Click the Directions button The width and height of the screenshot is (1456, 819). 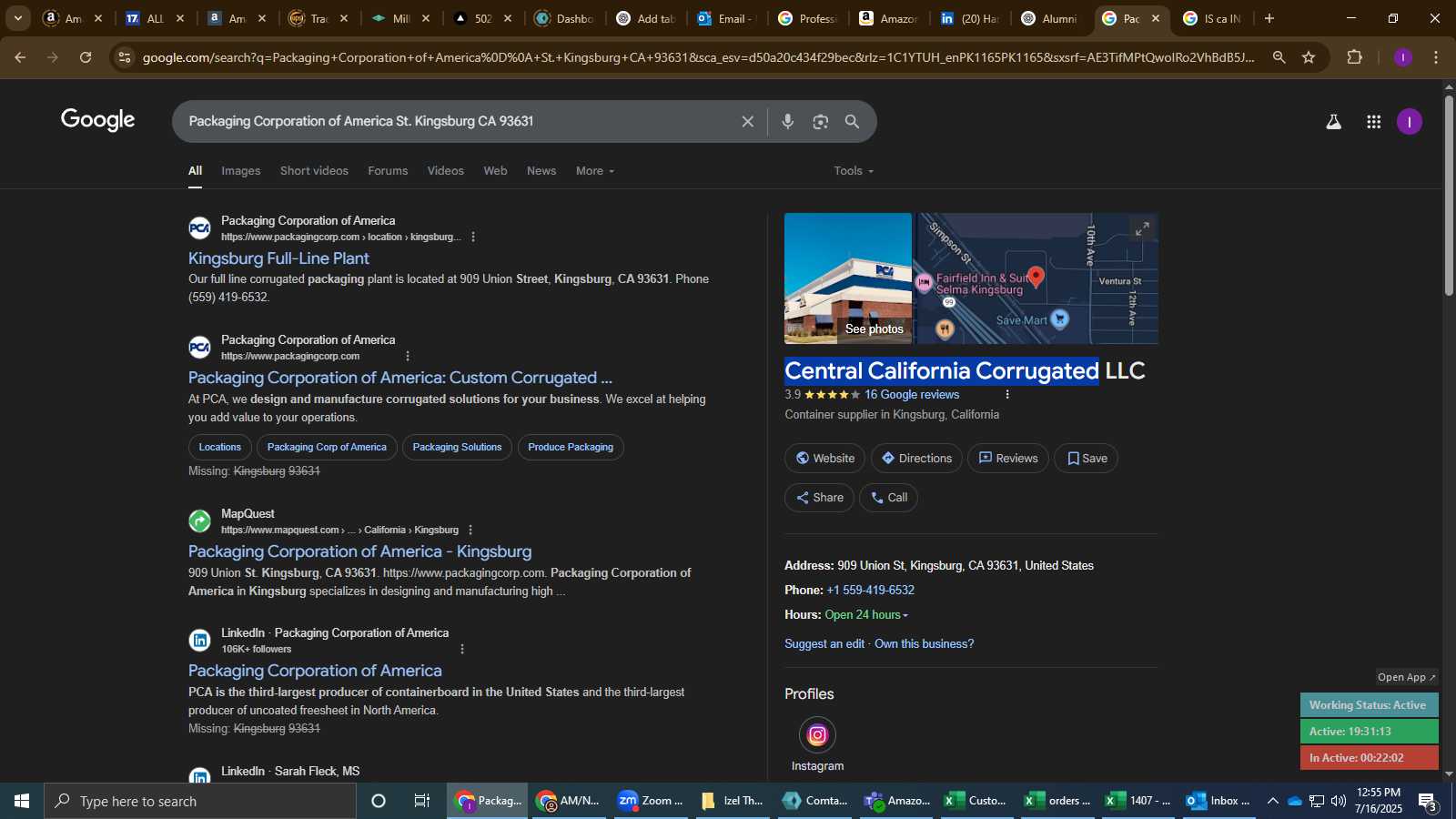pos(916,459)
